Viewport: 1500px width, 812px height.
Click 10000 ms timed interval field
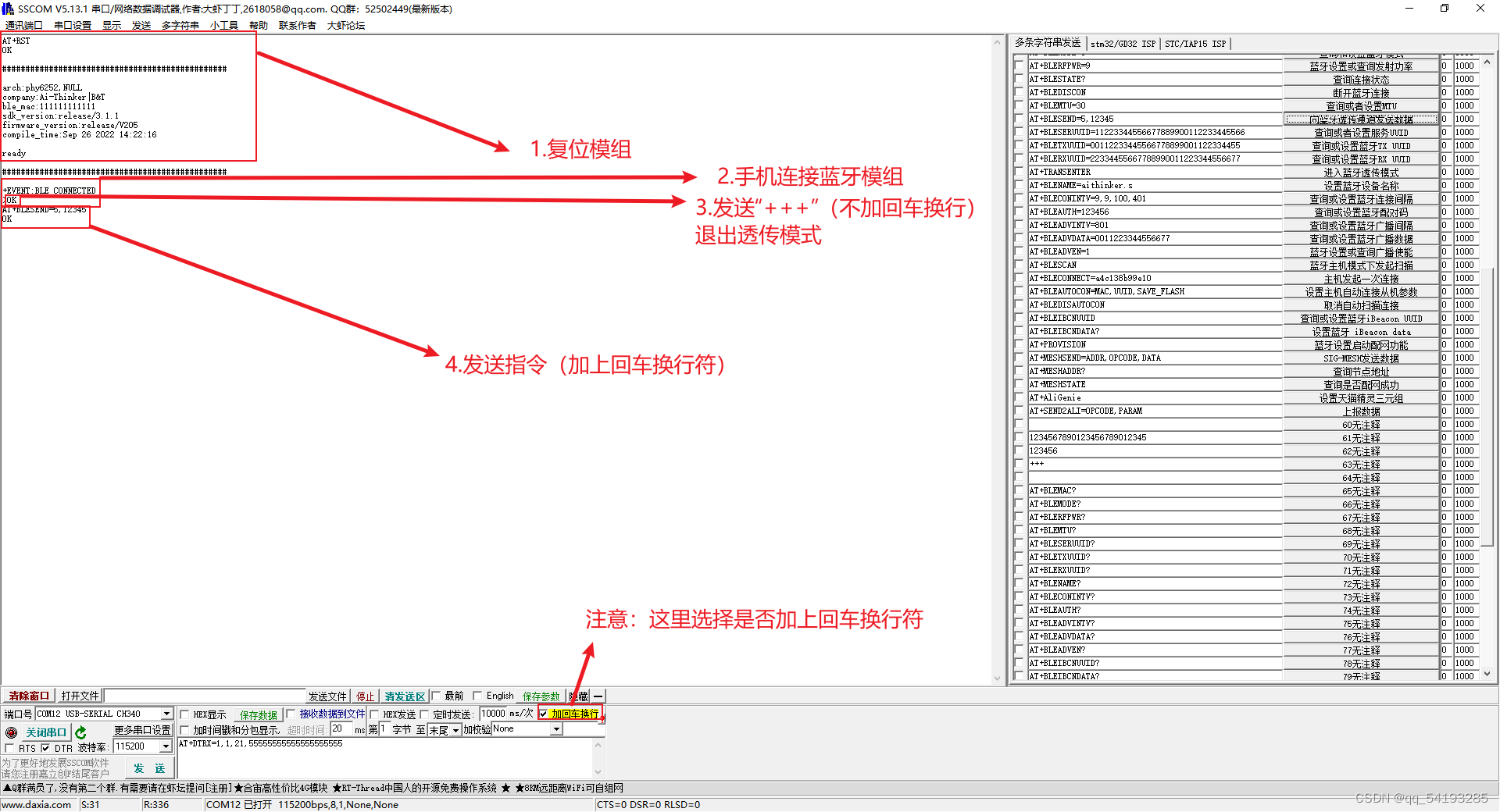coord(492,714)
